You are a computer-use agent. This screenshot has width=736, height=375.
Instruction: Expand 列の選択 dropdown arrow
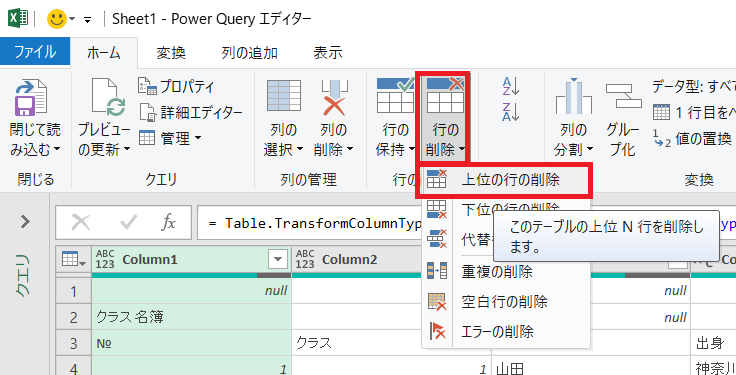[299, 150]
